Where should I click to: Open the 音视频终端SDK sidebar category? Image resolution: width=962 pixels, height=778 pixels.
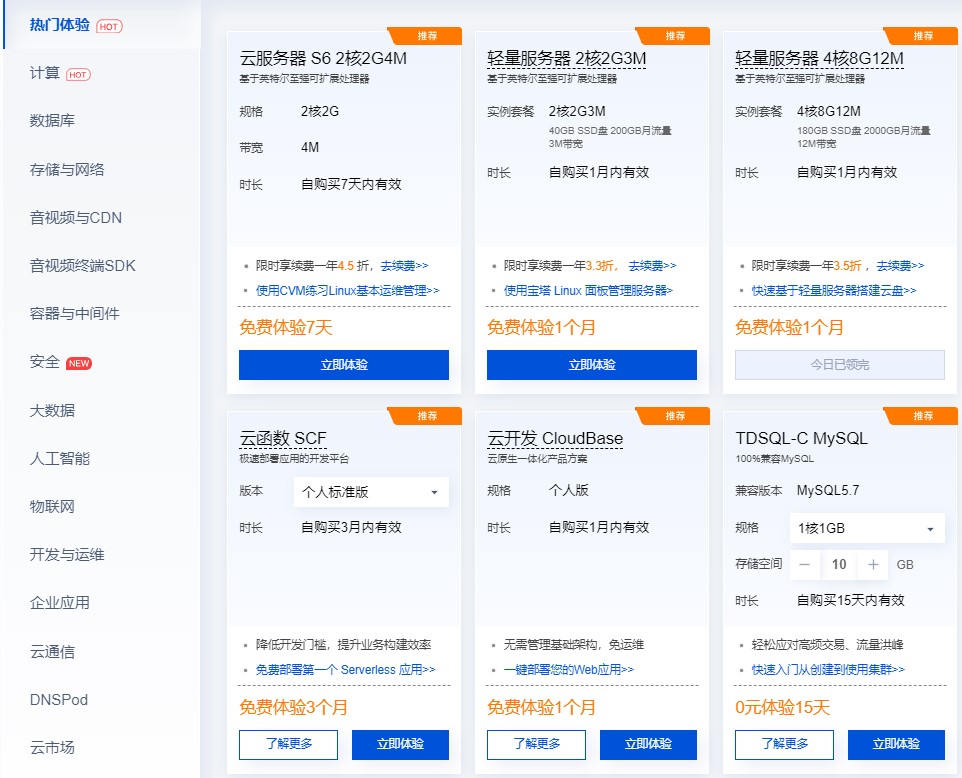click(82, 266)
